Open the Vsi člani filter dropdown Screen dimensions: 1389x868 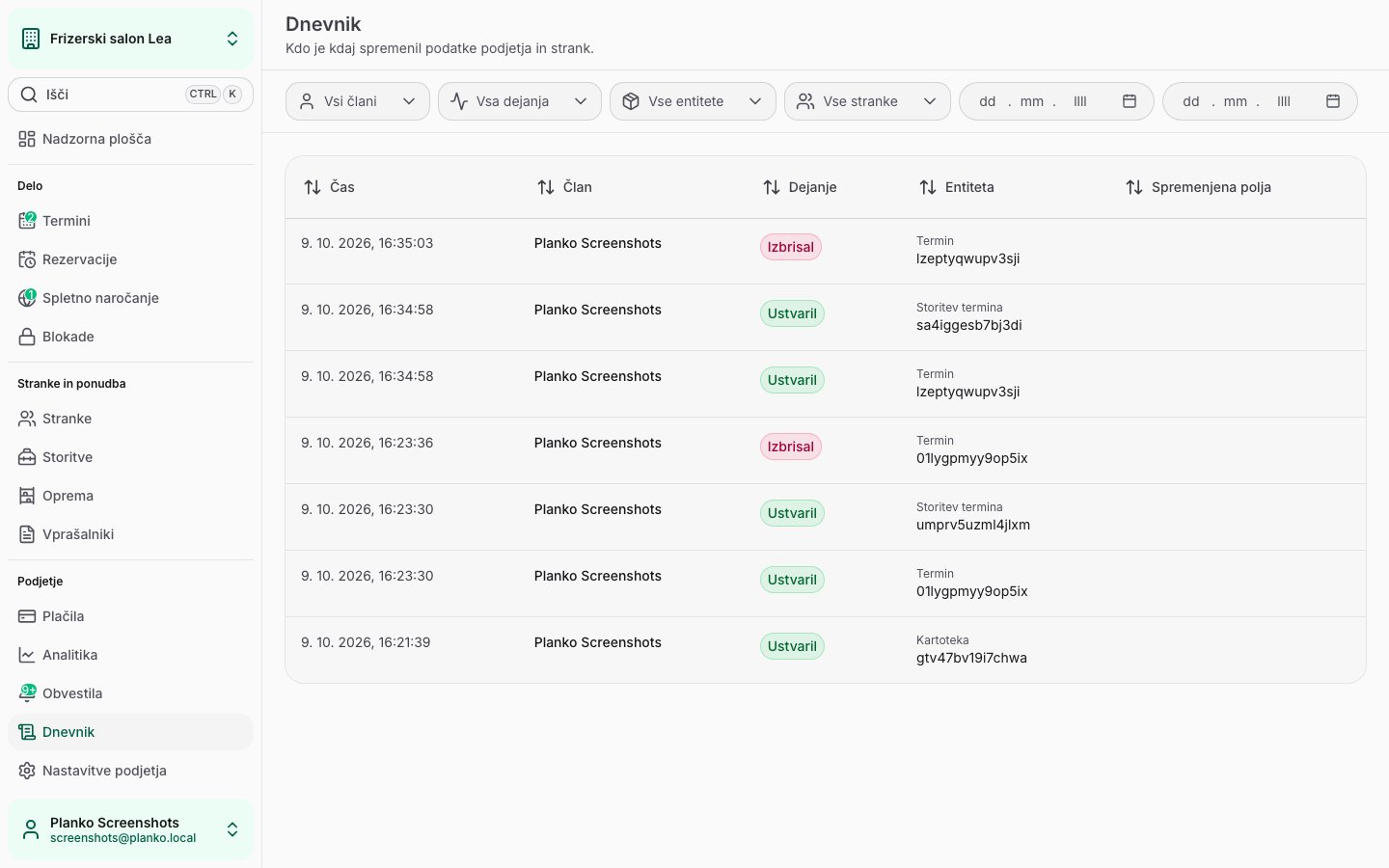tap(358, 101)
